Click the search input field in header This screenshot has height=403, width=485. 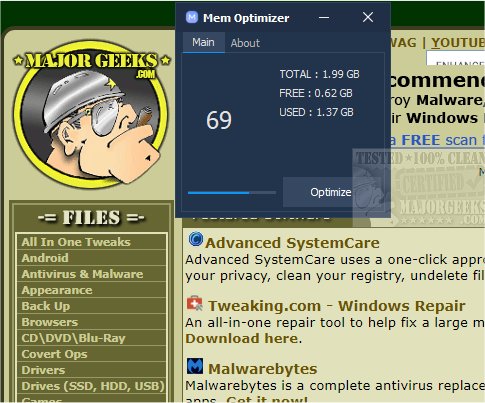[455, 59]
